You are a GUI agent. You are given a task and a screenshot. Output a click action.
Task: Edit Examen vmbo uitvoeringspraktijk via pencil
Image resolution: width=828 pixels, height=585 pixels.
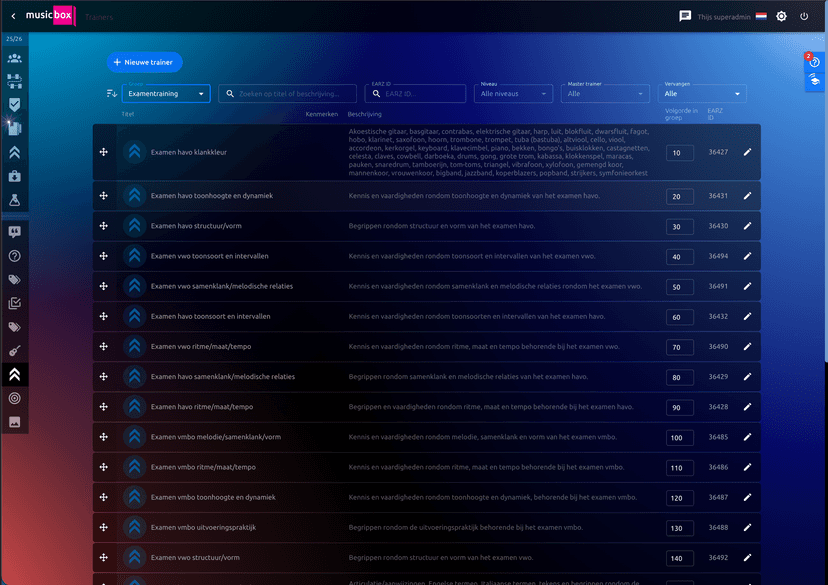(x=747, y=527)
